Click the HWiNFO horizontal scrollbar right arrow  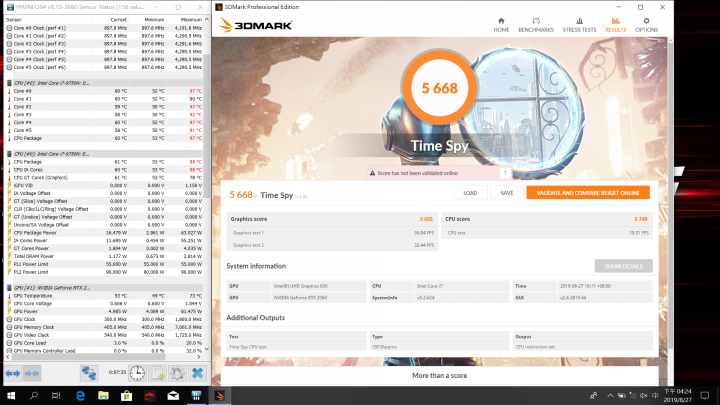(x=199, y=356)
